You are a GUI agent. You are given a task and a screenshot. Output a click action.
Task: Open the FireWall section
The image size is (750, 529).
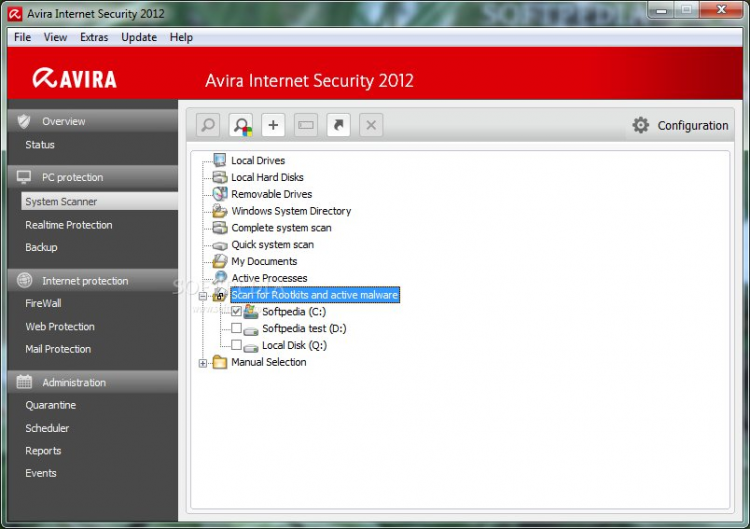pyautogui.click(x=43, y=303)
